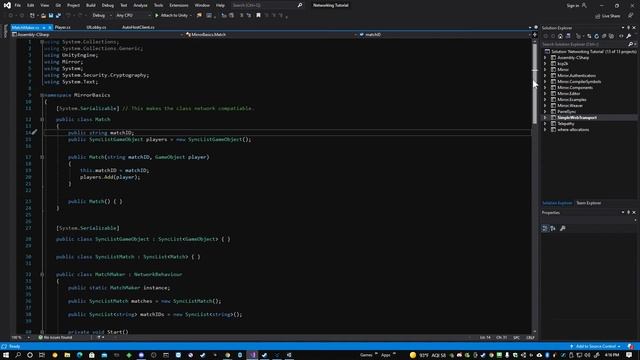Open the View menu

tap(44, 5)
